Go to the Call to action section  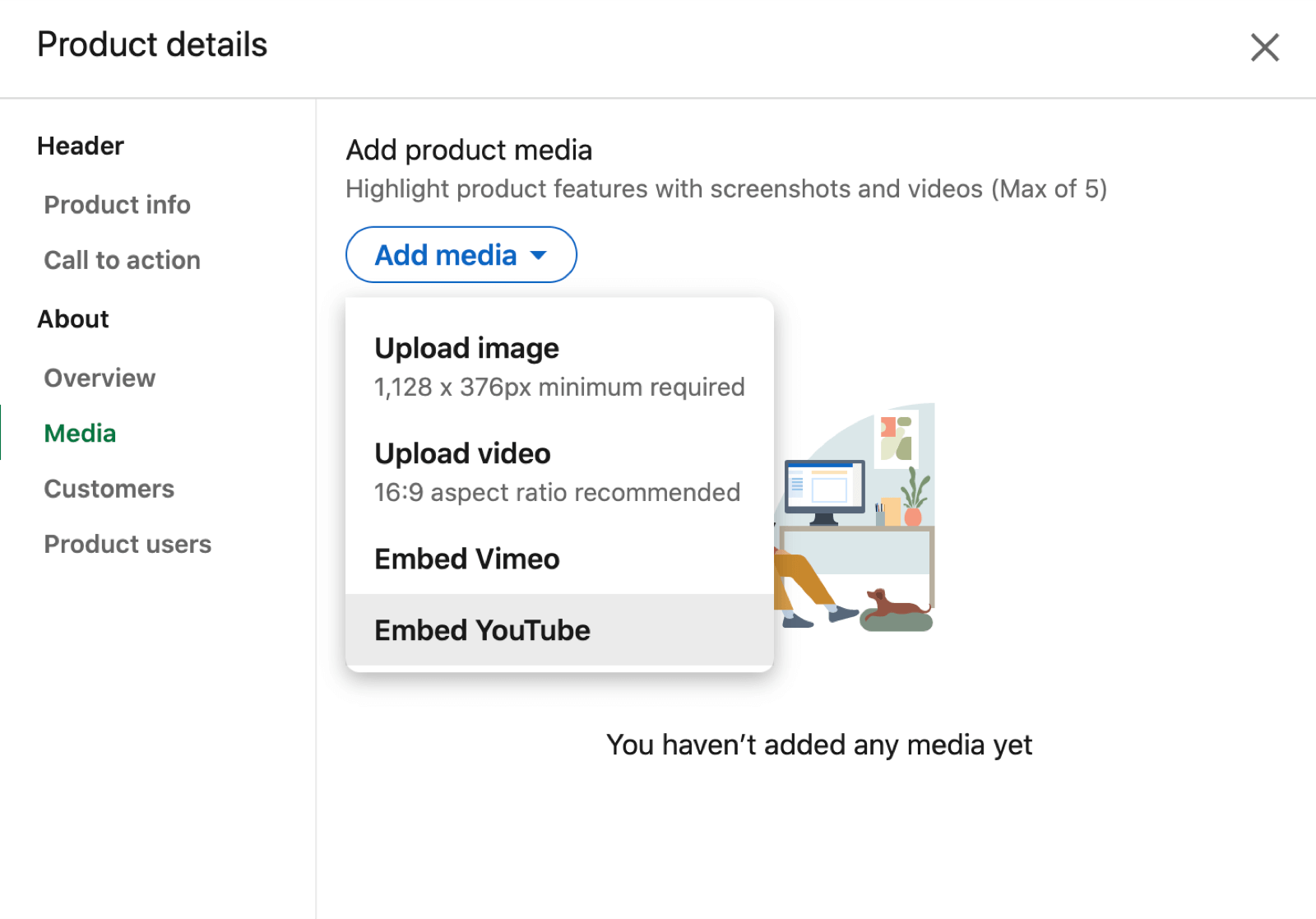122,260
